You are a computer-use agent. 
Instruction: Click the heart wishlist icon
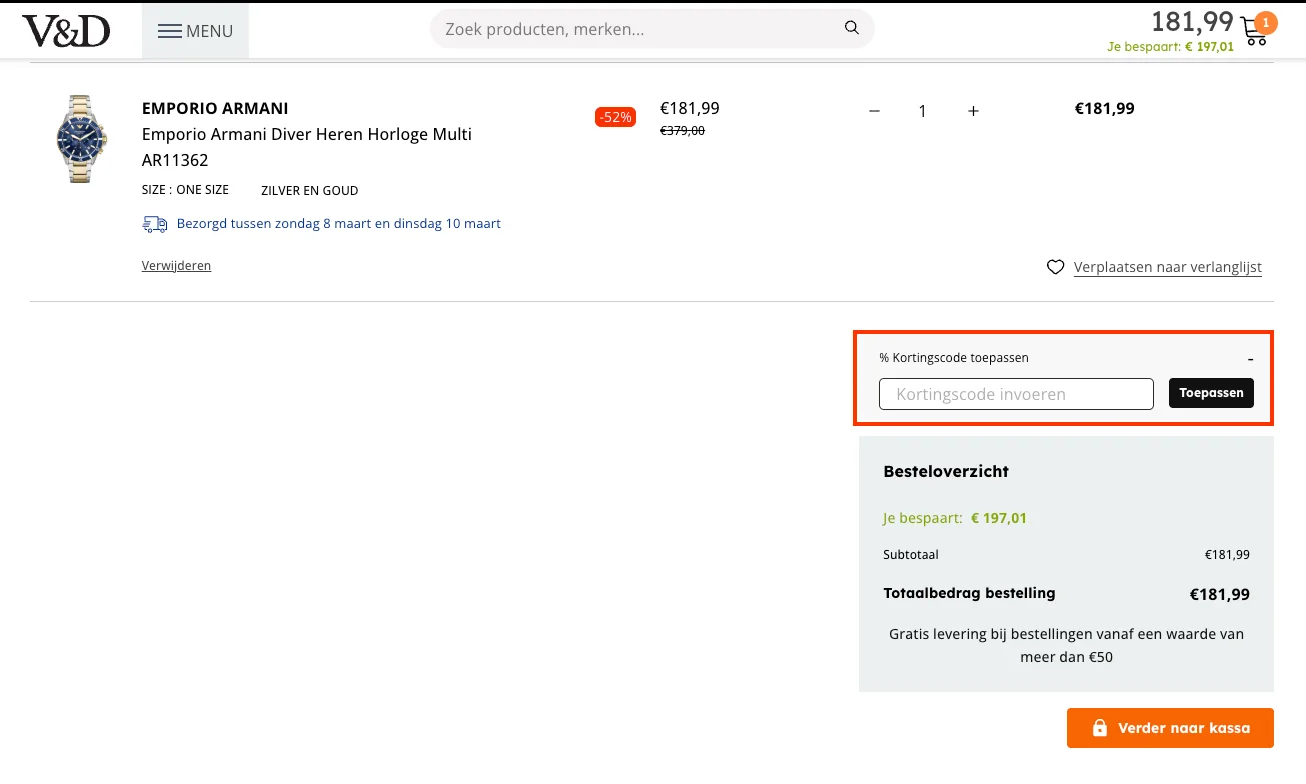click(x=1055, y=267)
